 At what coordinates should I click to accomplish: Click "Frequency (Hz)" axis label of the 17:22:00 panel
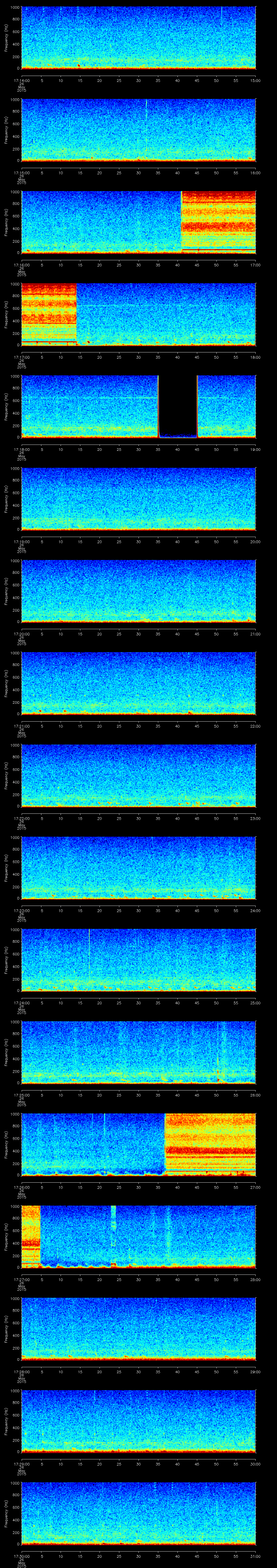[x=6, y=776]
